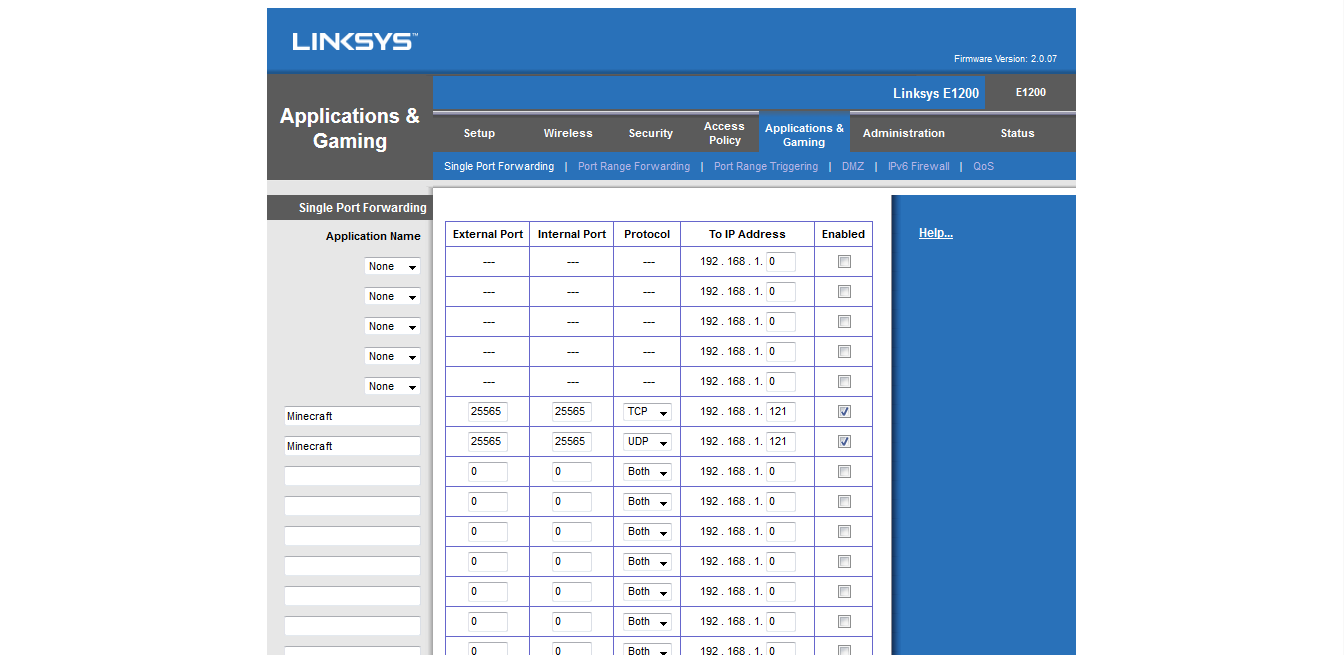Click the To IP Address column header
The height and width of the screenshot is (655, 1344).
[x=747, y=234]
